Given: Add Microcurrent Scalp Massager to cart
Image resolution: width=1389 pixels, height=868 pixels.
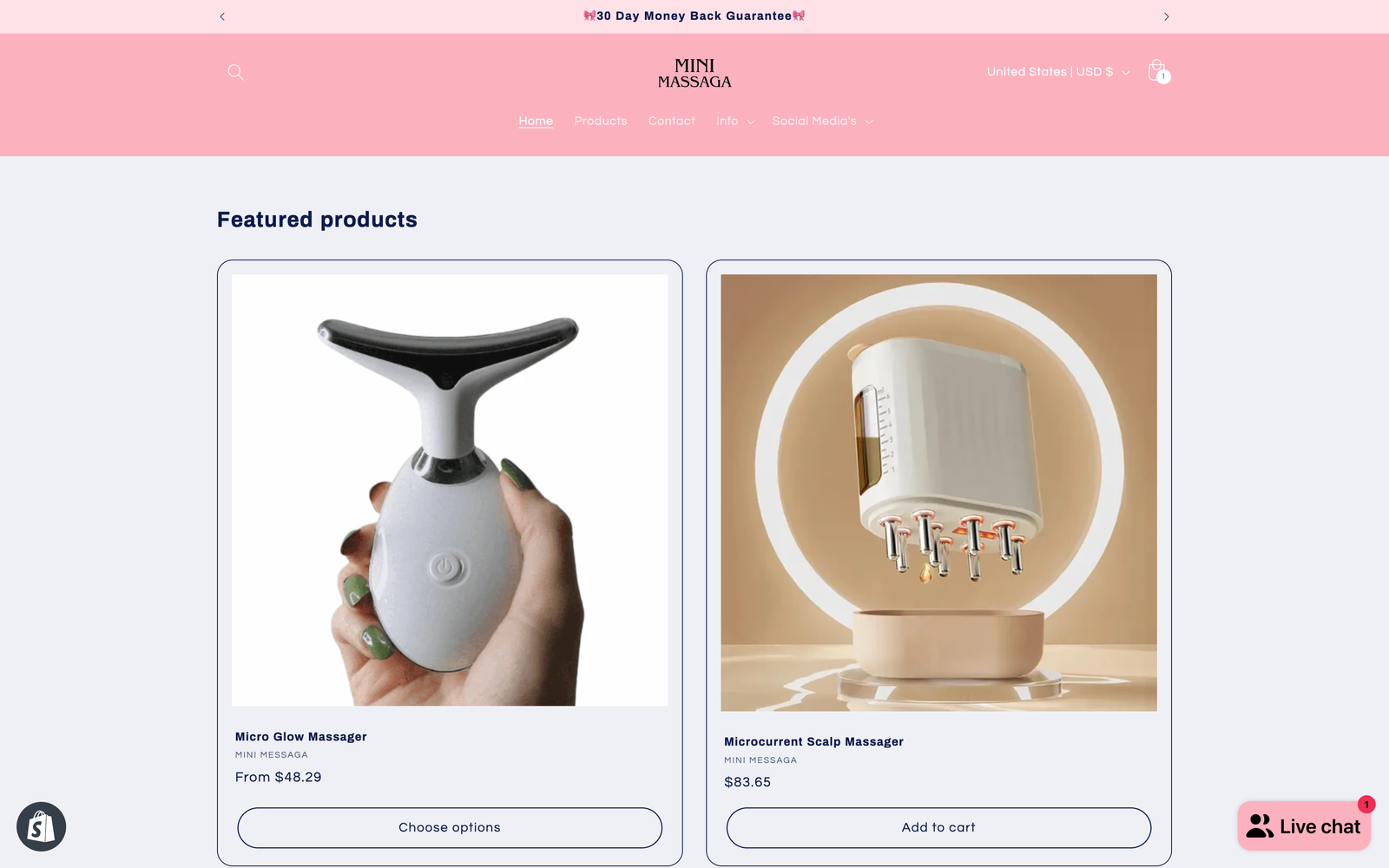Looking at the screenshot, I should point(938,828).
